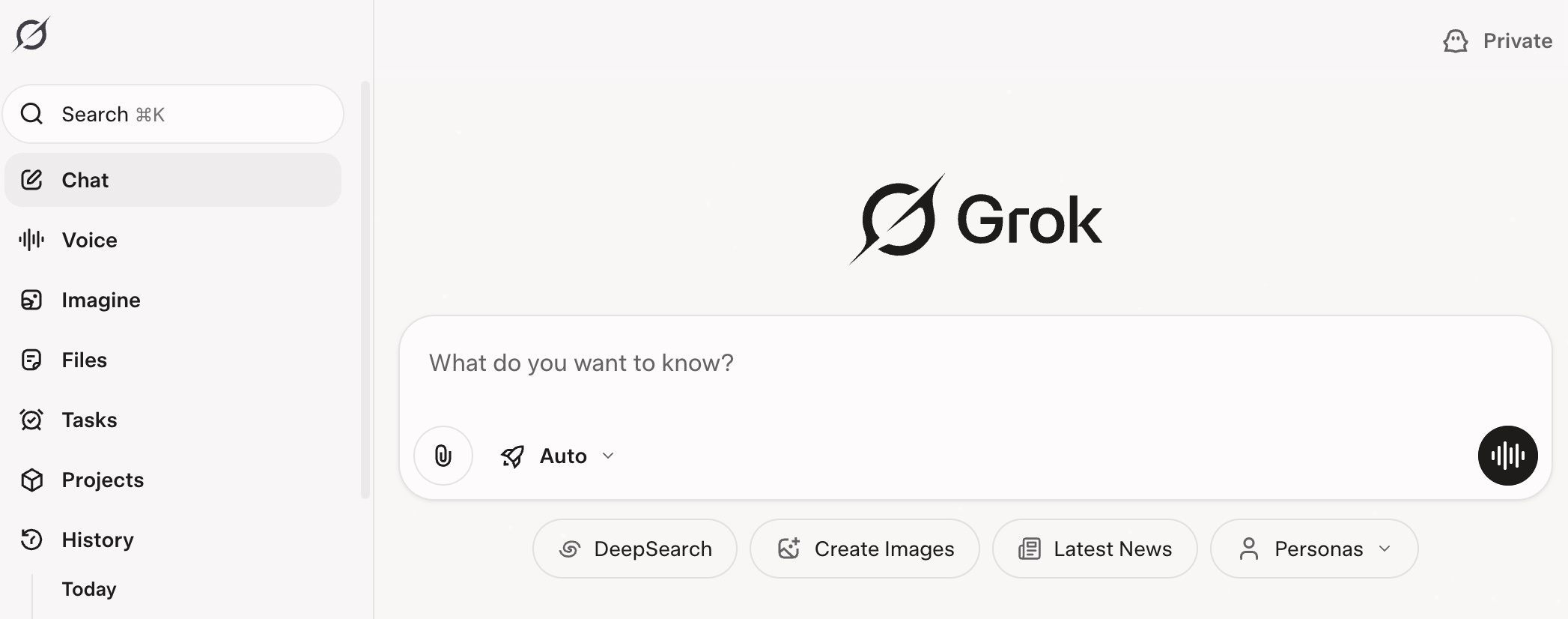Click the sidebar vertical scrollbar
The image size is (1568, 619).
click(x=365, y=289)
